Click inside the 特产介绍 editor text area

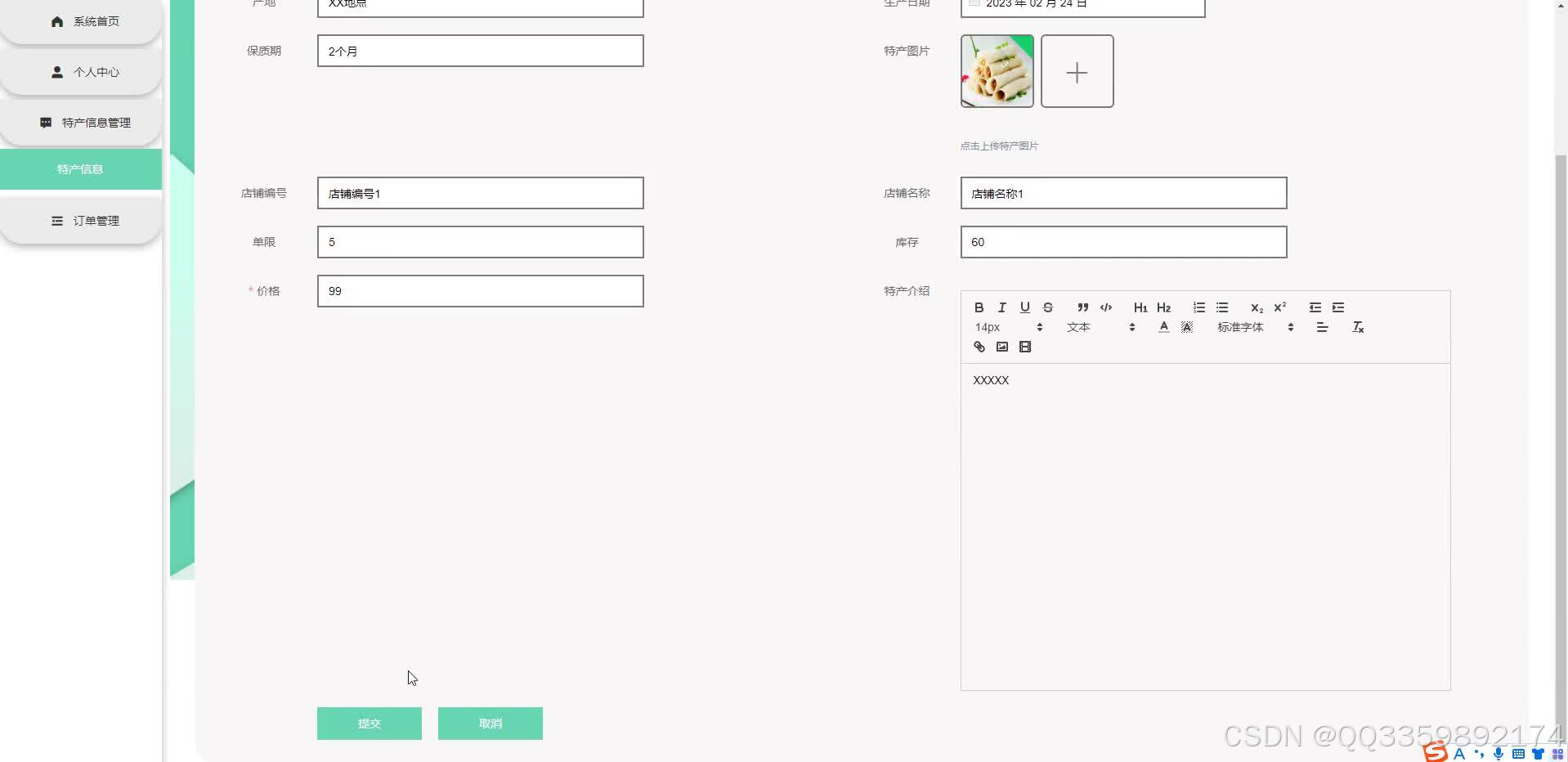pos(1205,527)
